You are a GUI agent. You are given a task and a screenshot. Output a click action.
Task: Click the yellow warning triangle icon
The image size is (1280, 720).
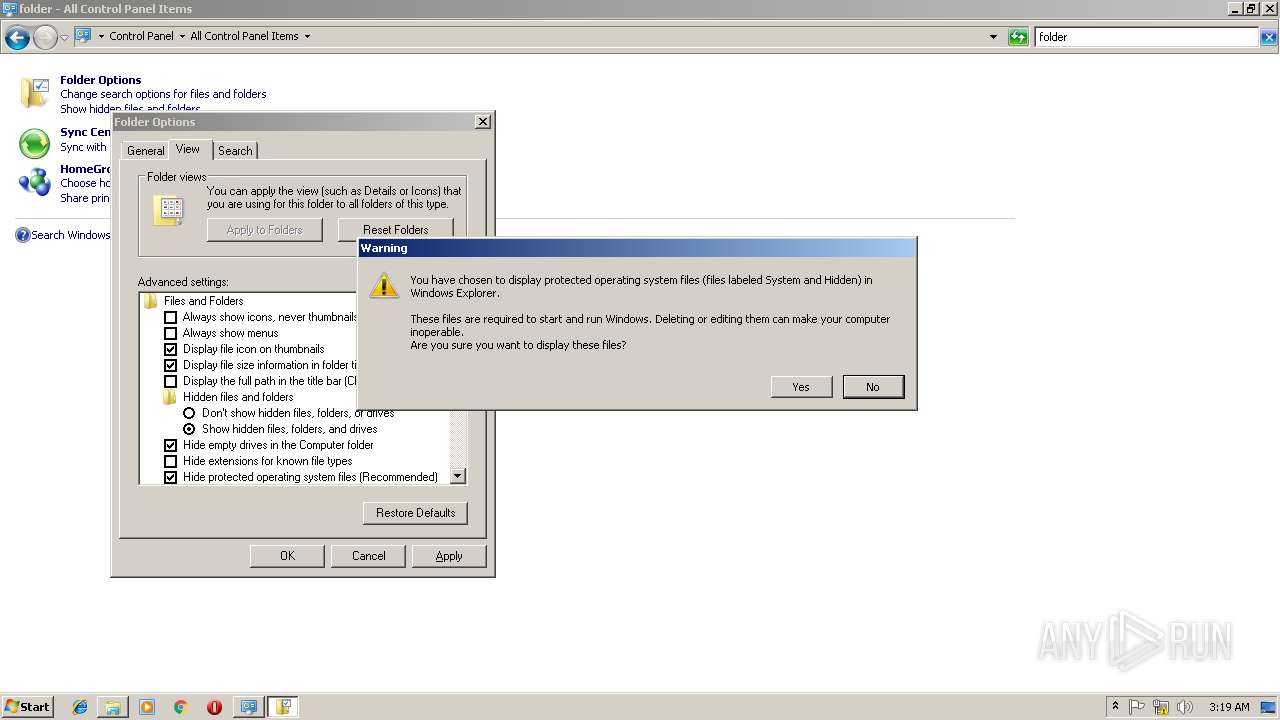[384, 286]
